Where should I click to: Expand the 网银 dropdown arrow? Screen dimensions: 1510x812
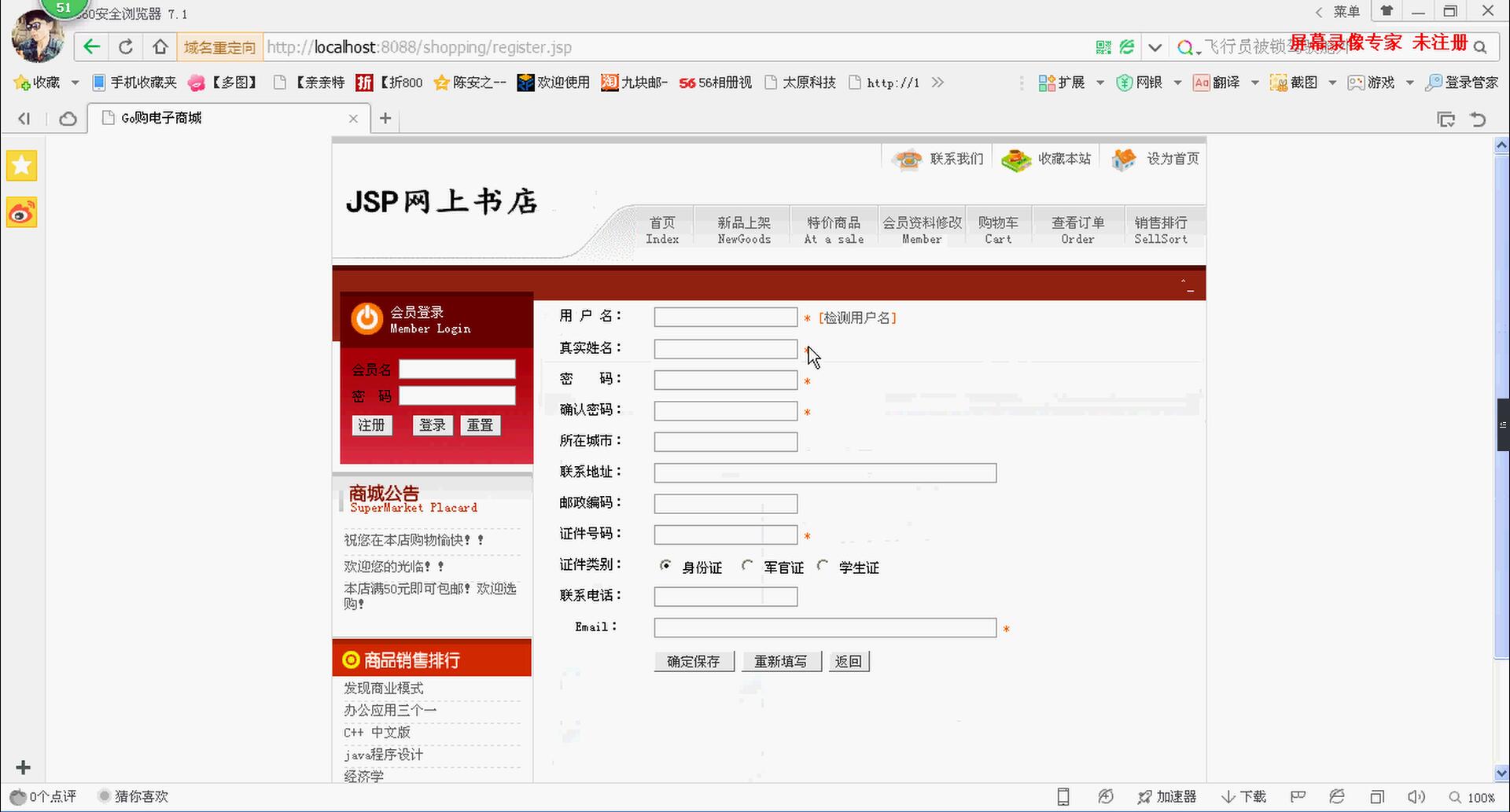[1177, 83]
